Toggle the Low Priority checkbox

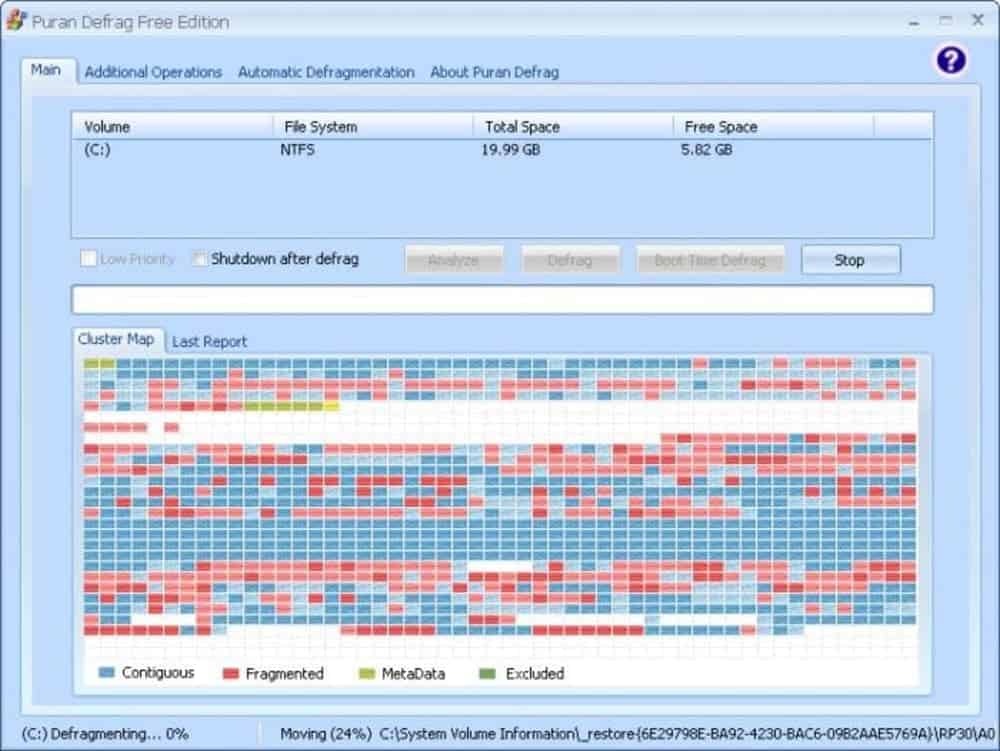coord(89,259)
